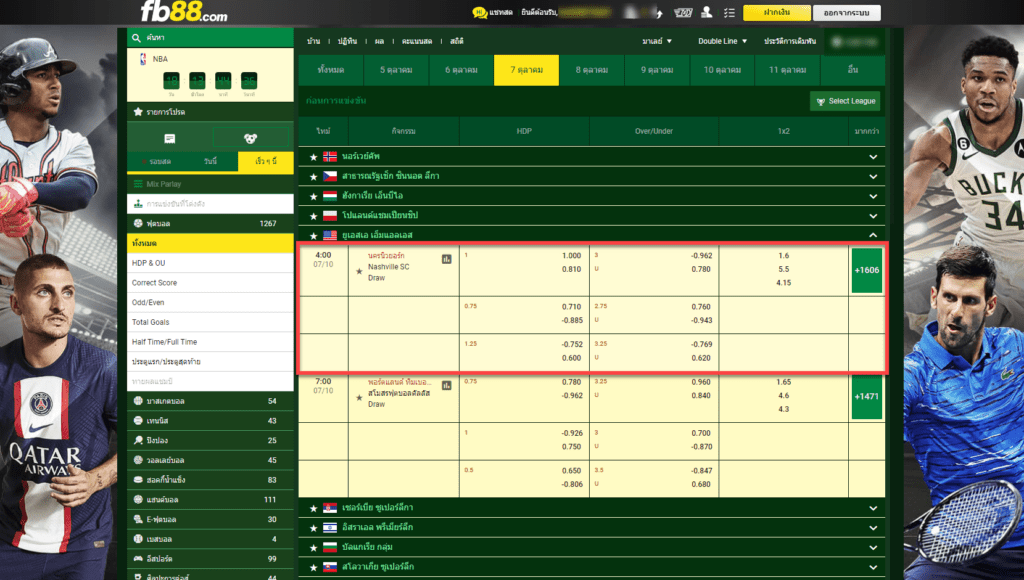
Task: Click the E-football sport icon
Action: 138,519
